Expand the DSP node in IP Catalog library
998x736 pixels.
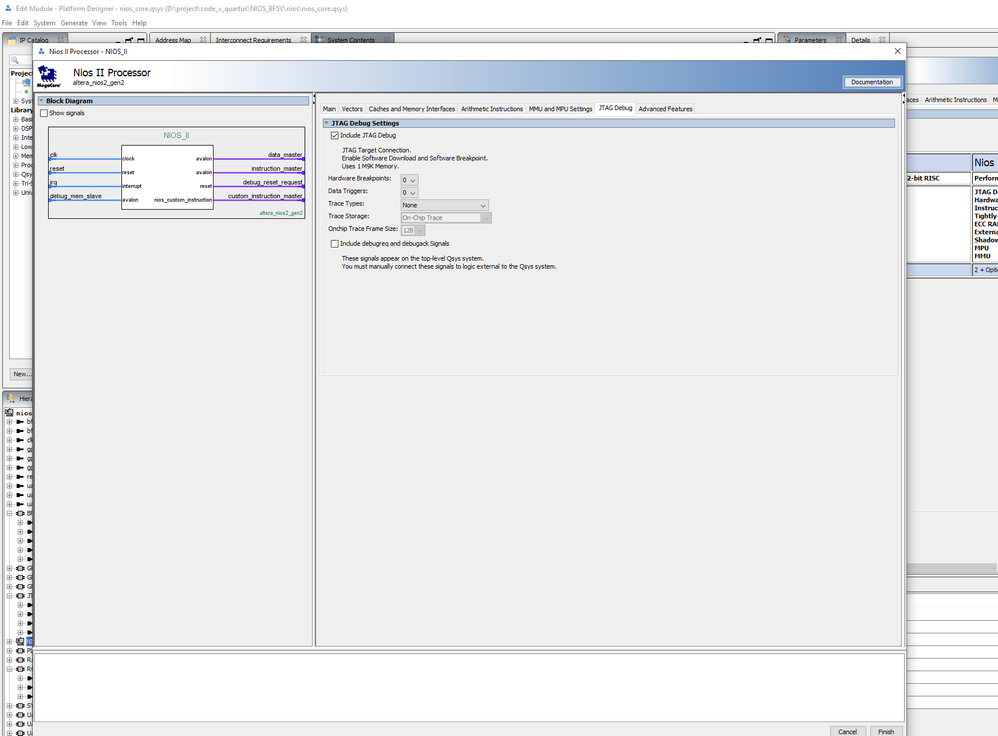[15, 129]
